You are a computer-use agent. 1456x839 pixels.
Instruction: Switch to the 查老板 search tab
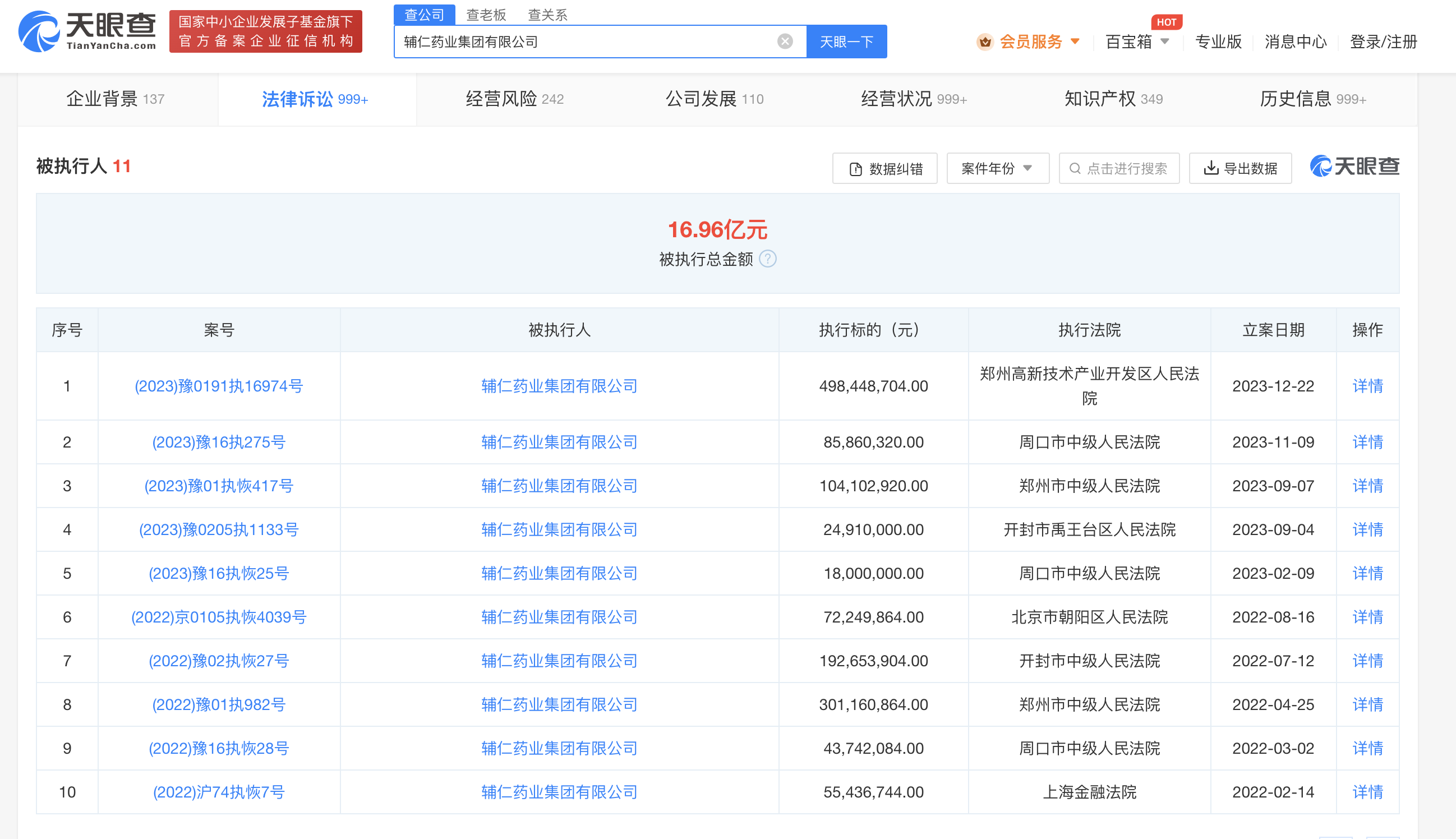(x=486, y=15)
